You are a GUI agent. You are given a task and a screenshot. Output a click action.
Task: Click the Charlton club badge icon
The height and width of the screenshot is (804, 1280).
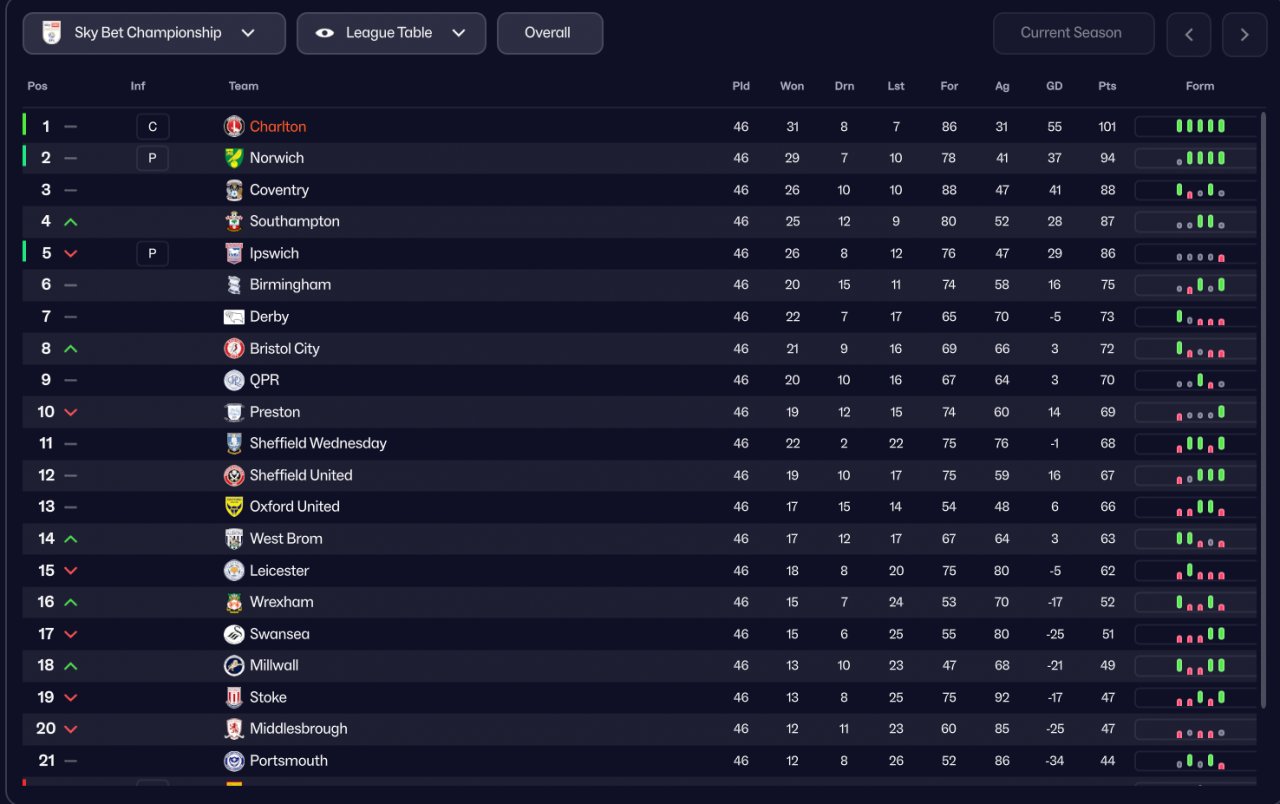coord(234,127)
